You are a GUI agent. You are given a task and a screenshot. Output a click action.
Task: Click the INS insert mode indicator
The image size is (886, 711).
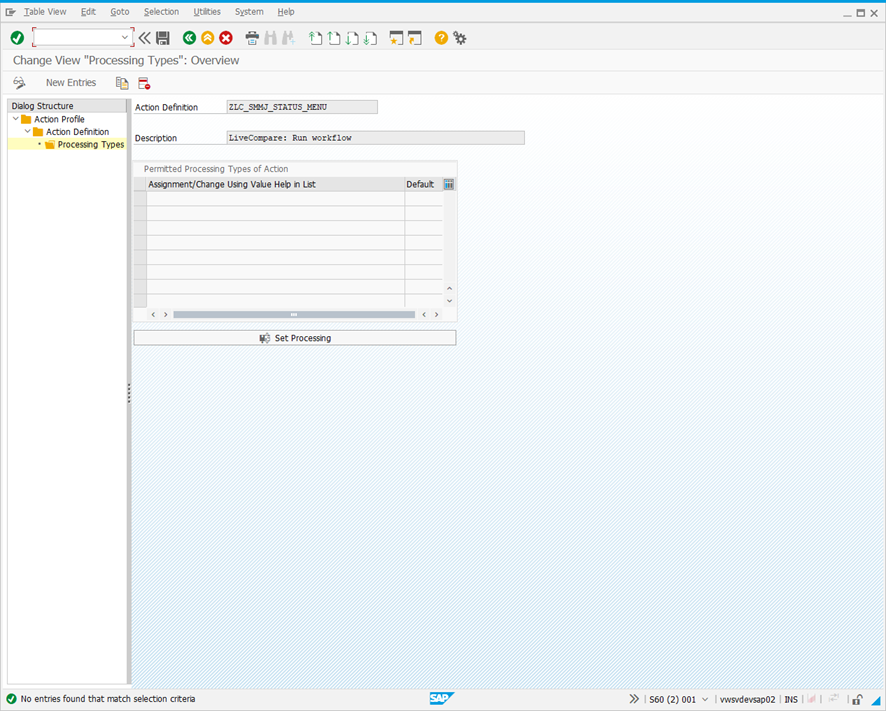pyautogui.click(x=791, y=700)
